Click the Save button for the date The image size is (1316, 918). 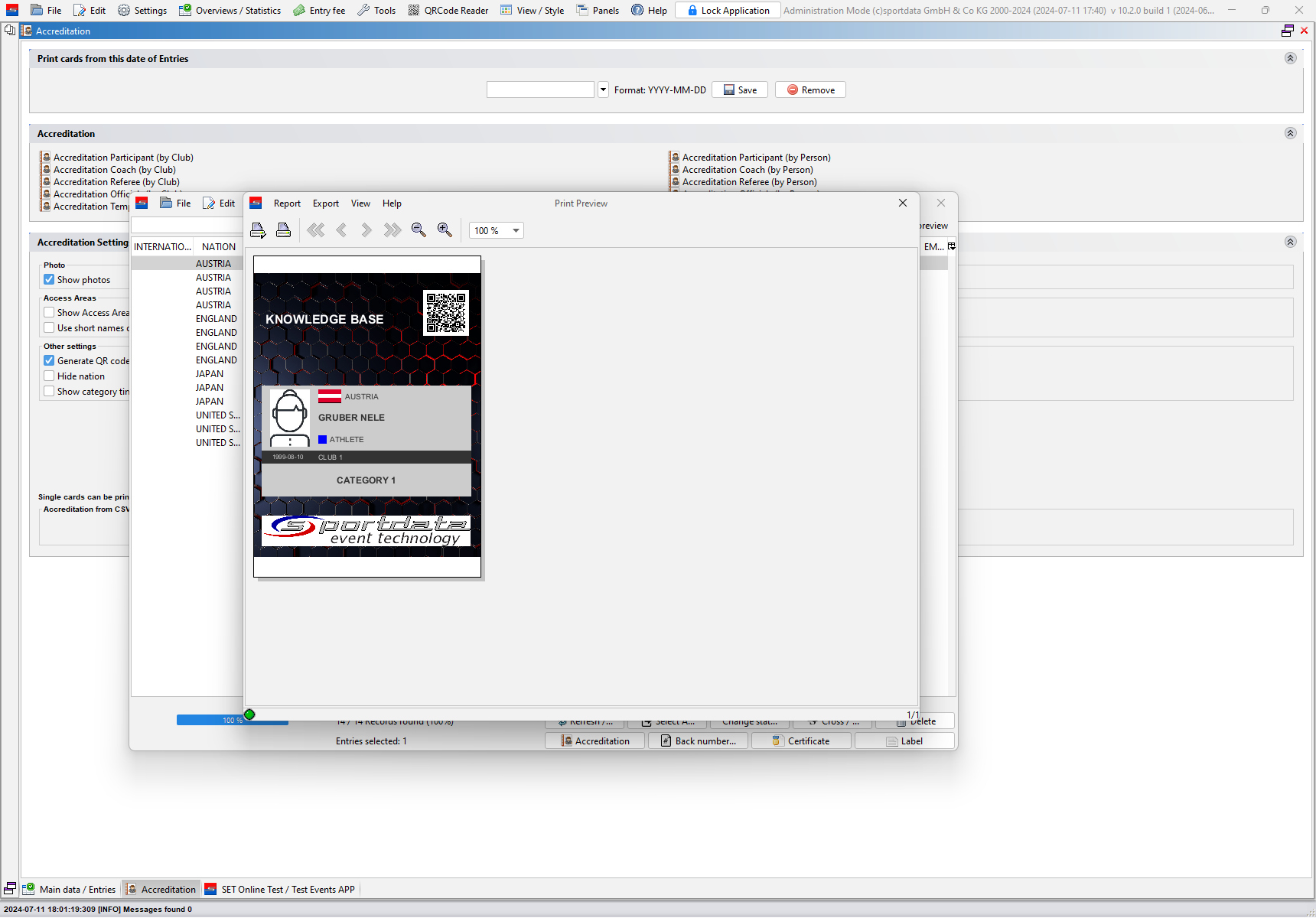tap(740, 90)
